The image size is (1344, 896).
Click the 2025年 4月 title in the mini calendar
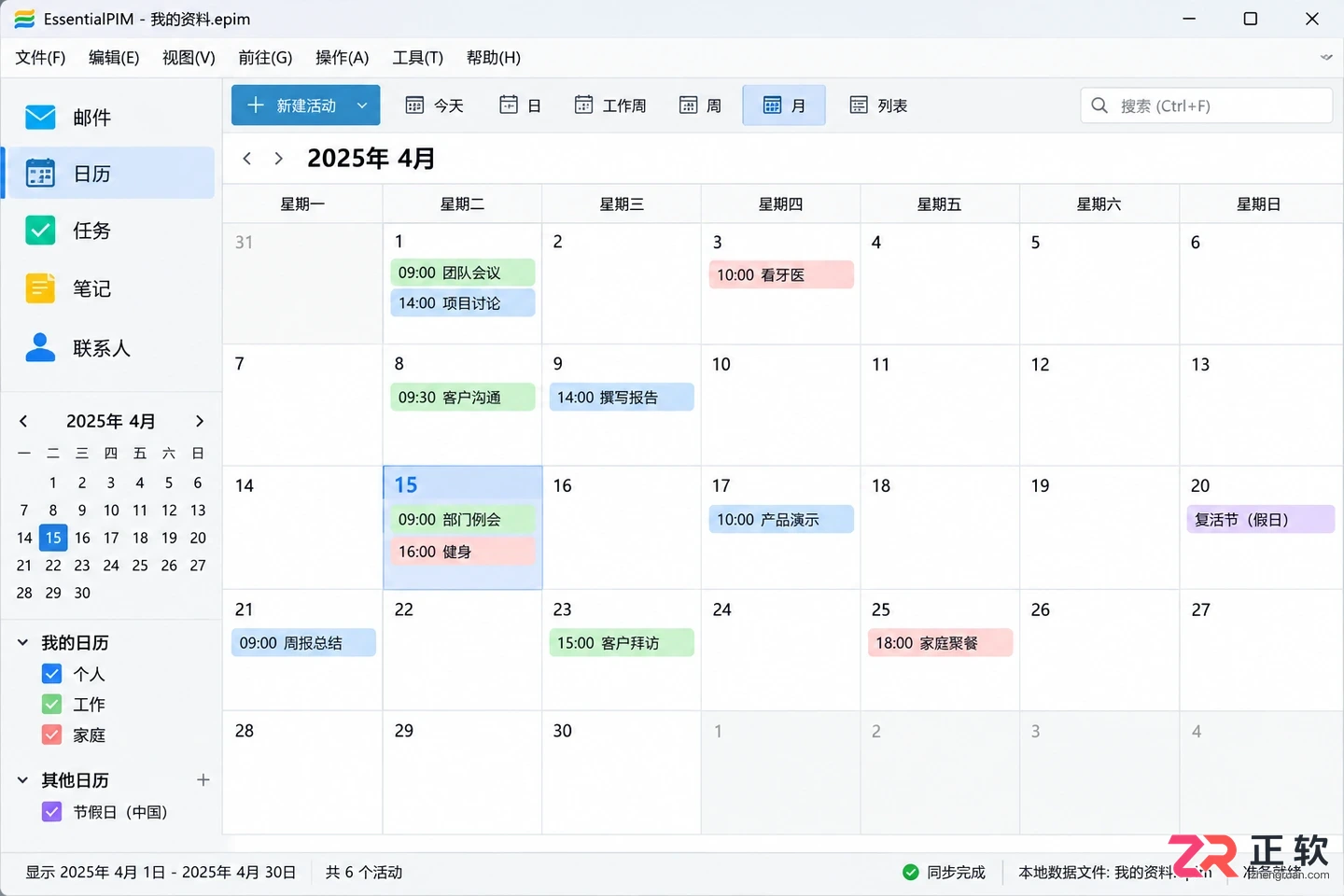(111, 421)
